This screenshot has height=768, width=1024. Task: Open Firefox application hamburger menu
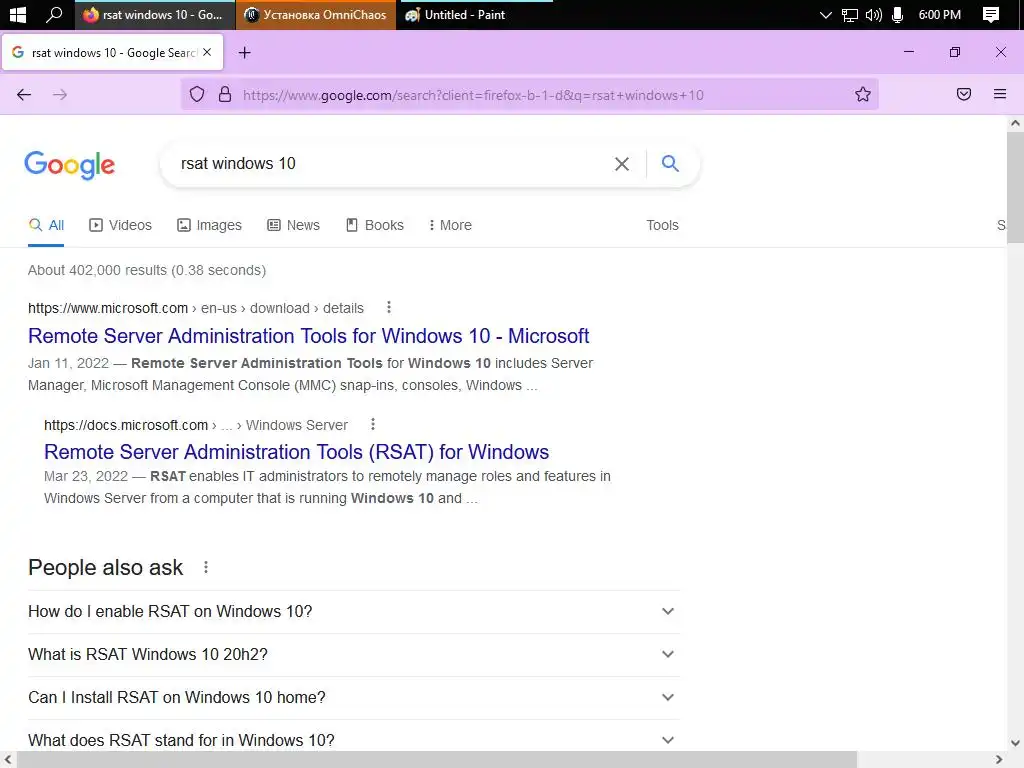point(1000,94)
